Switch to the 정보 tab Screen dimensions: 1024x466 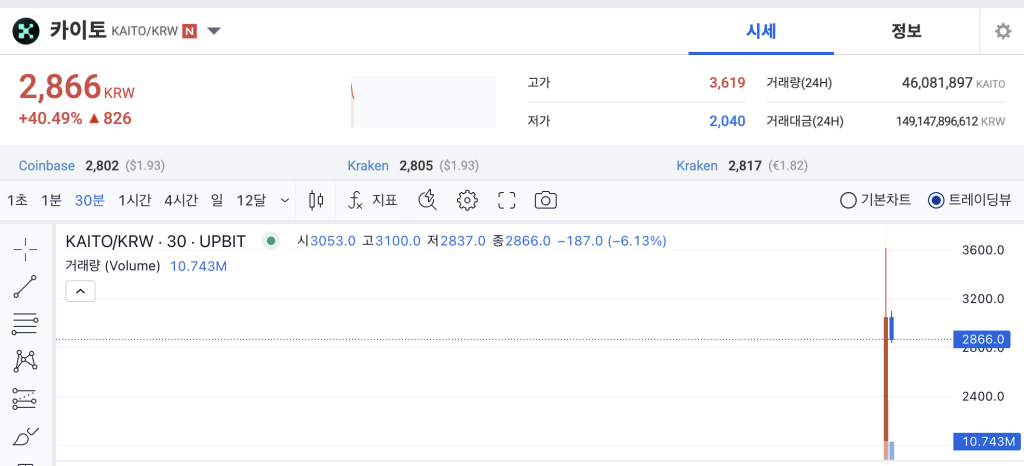pos(906,31)
